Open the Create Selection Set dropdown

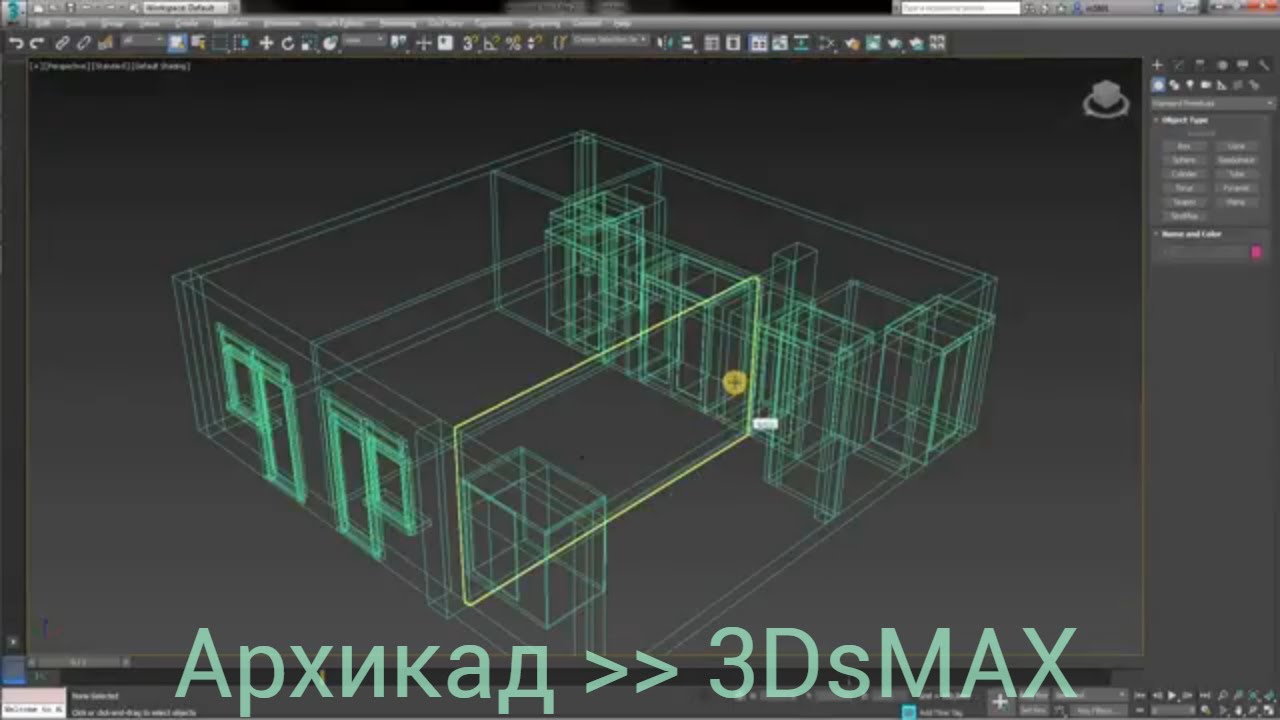[x=611, y=42]
